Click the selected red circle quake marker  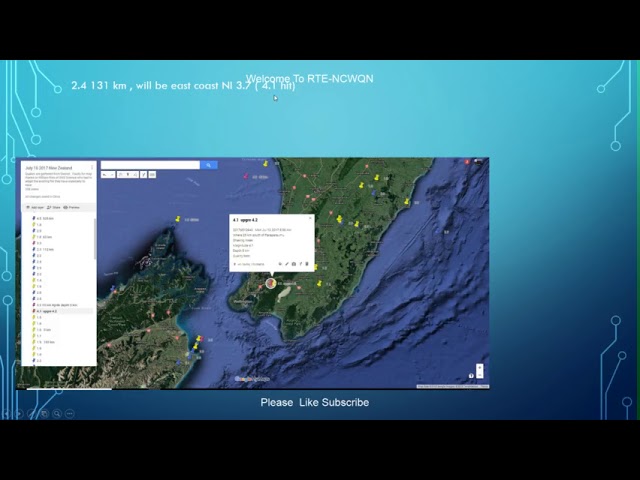[271, 283]
